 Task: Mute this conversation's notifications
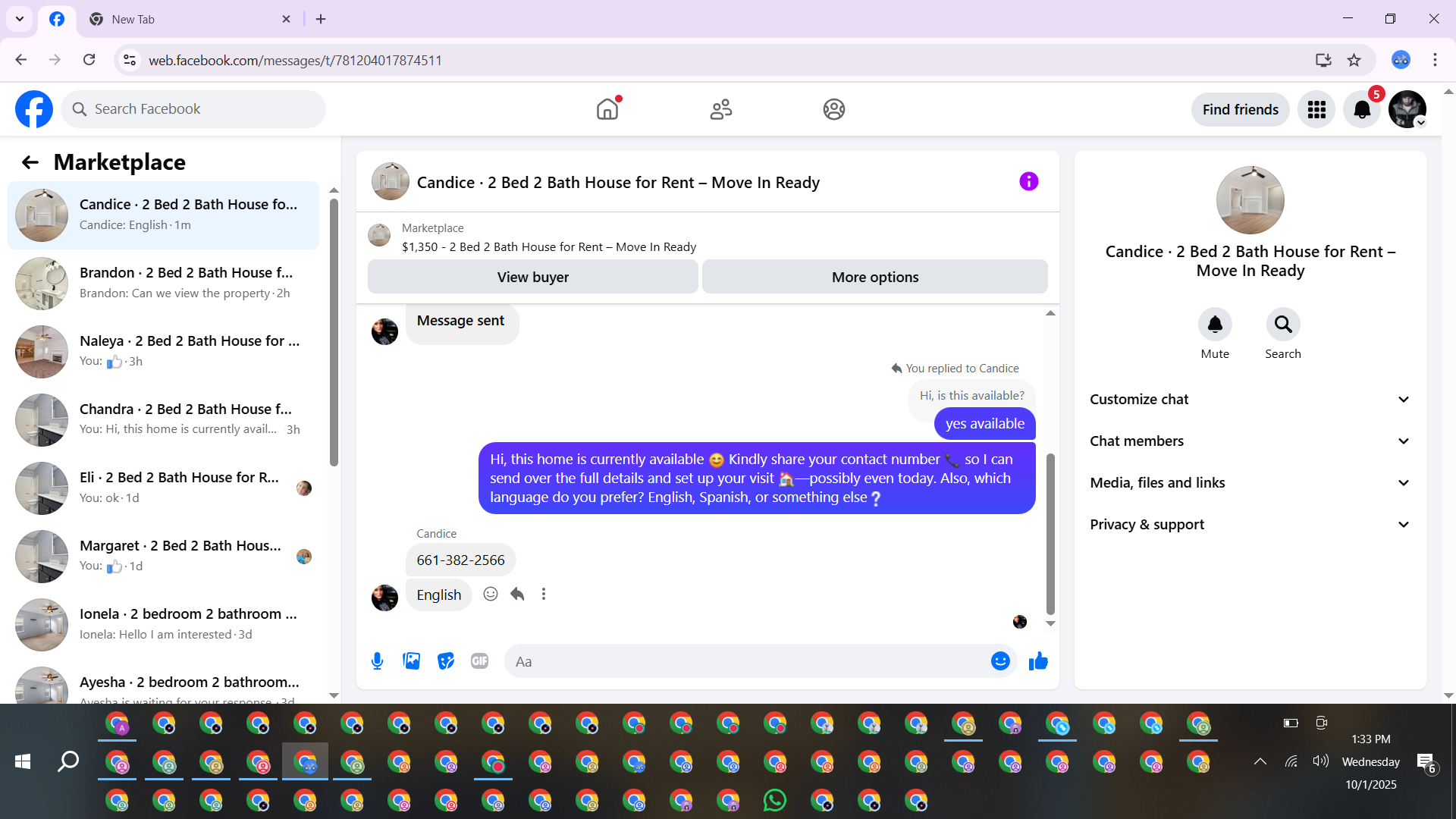pos(1215,325)
